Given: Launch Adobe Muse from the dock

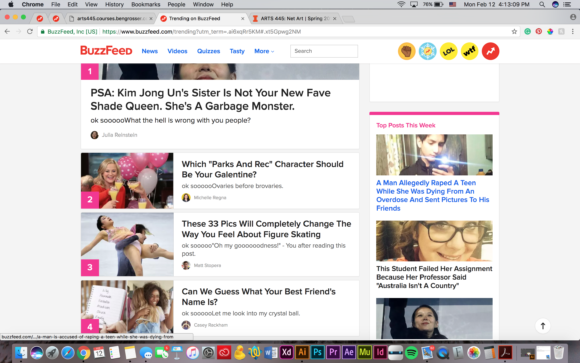Looking at the screenshot, I should click(x=364, y=352).
